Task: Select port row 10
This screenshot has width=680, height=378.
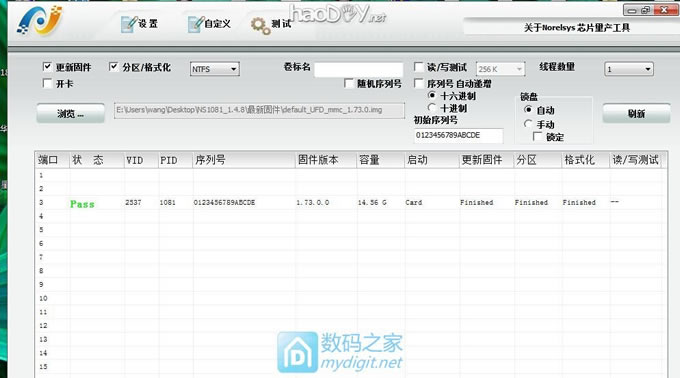Action: pyautogui.click(x=350, y=298)
